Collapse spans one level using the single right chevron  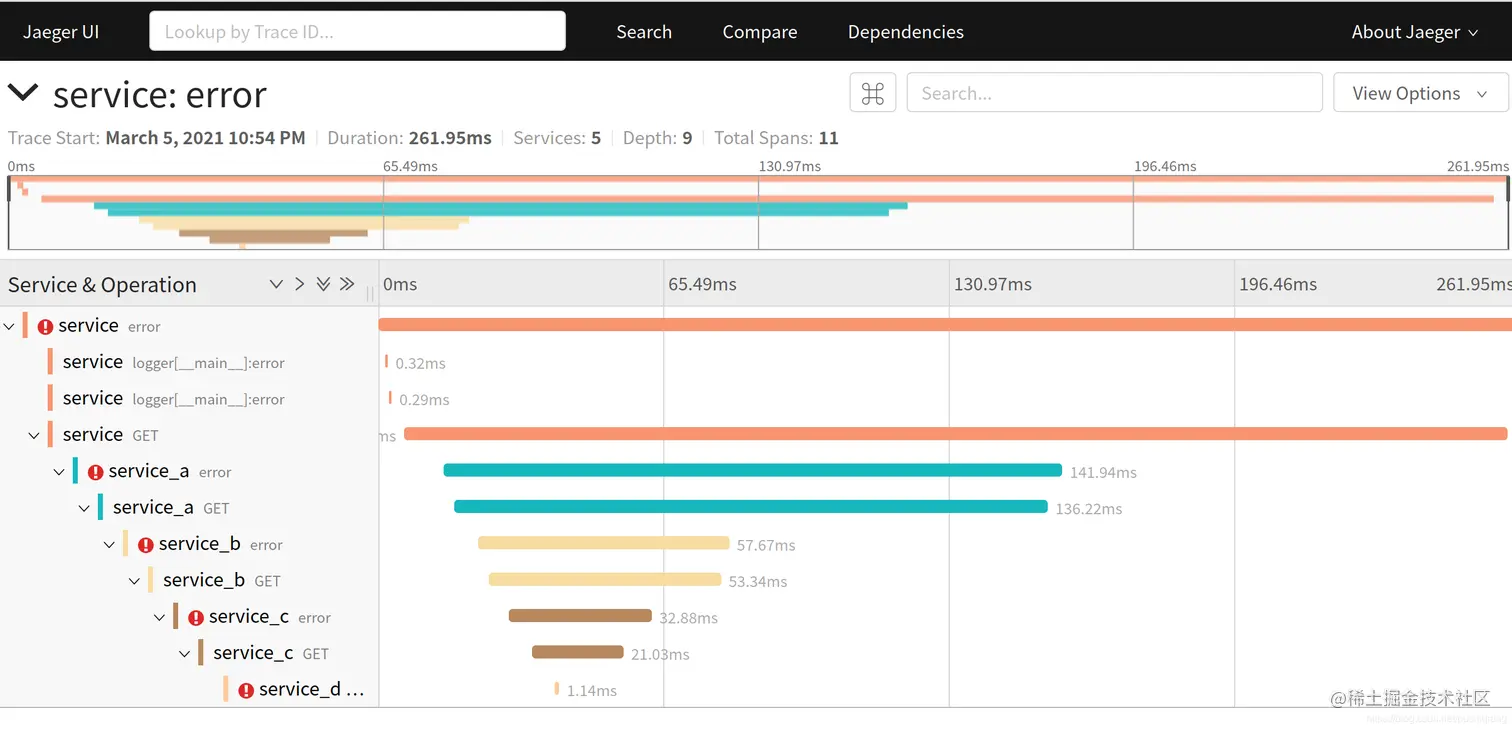299,284
